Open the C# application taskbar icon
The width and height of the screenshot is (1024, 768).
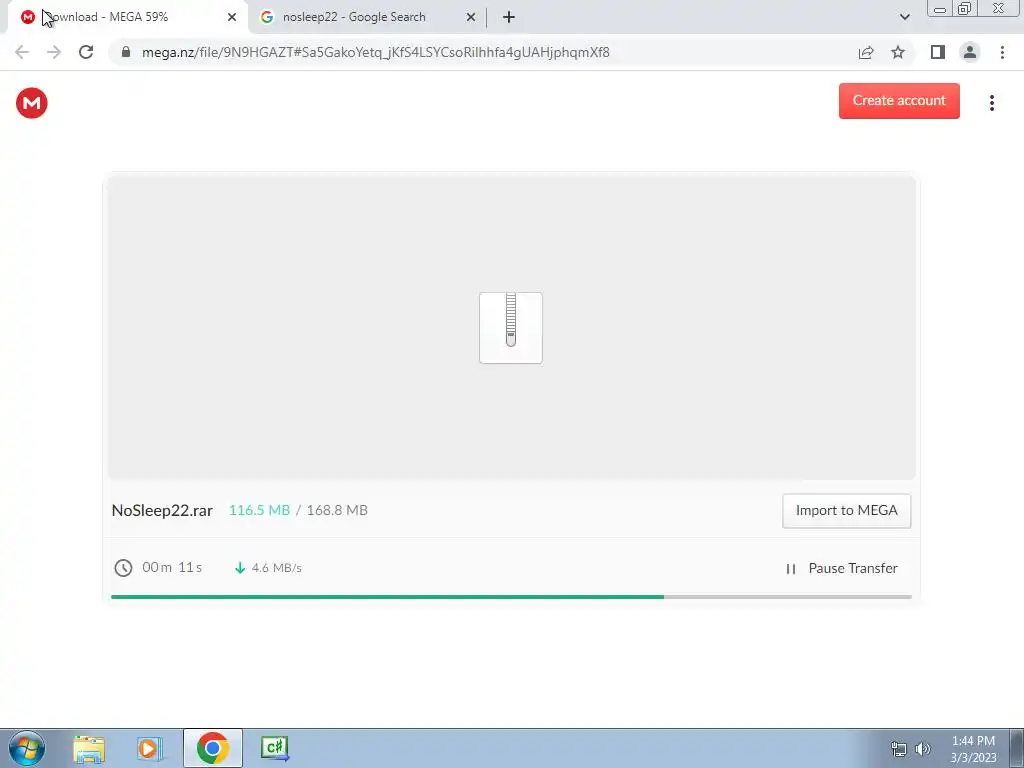[x=275, y=748]
